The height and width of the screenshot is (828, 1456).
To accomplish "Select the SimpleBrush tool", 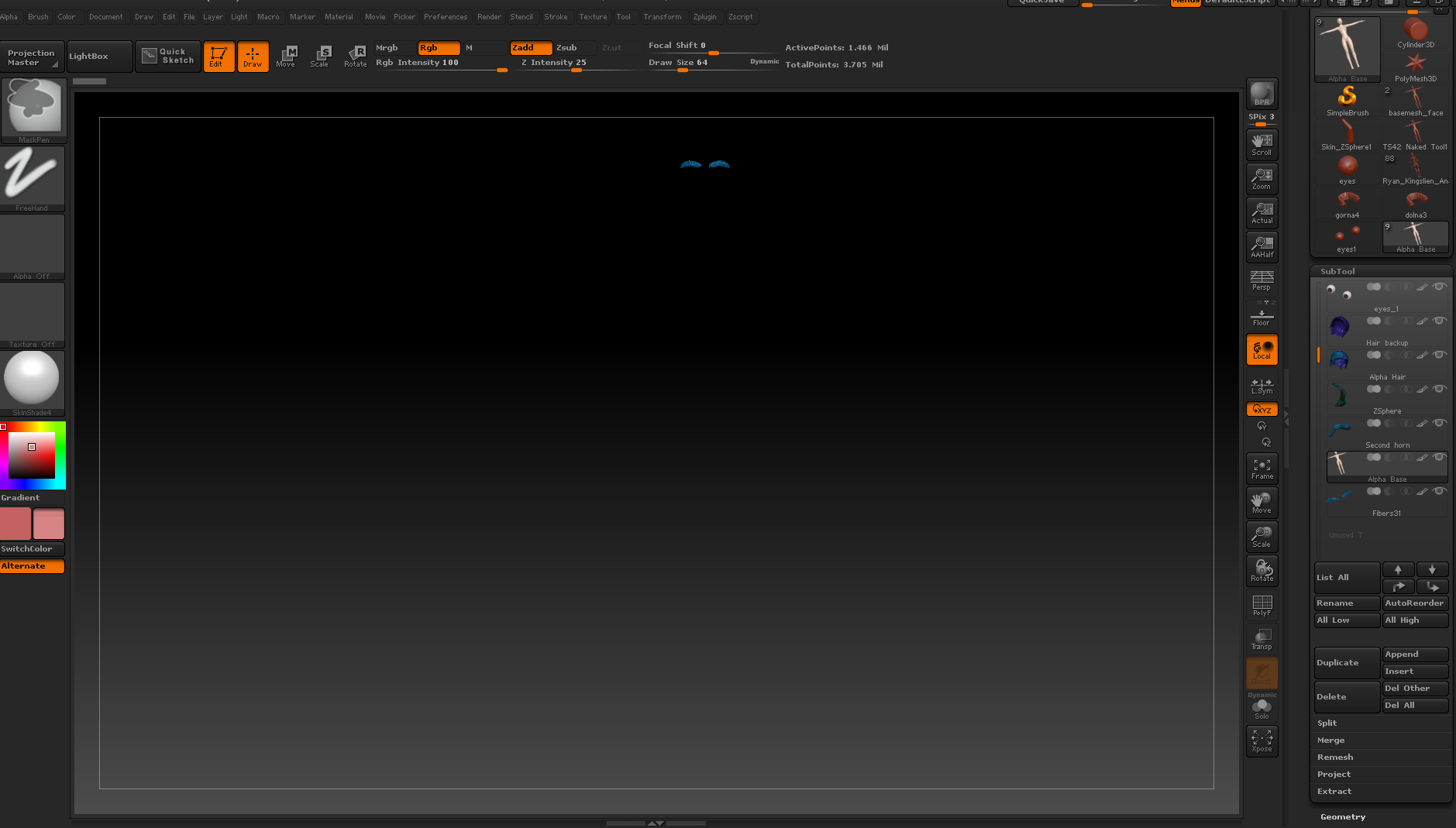I will coord(1348,101).
